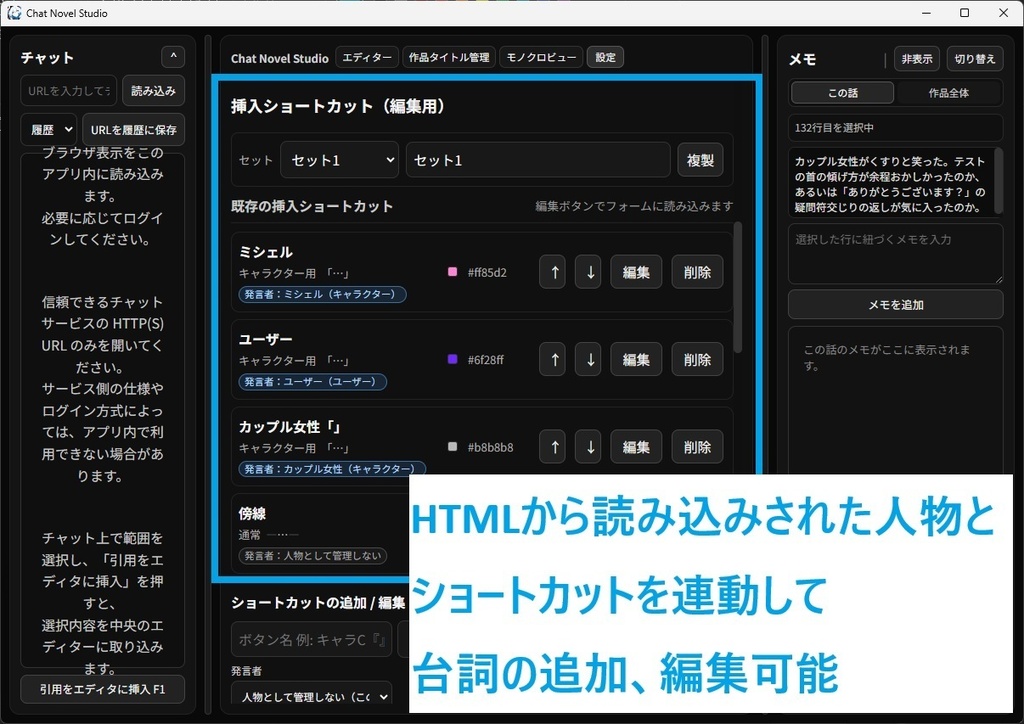Click 引用をエディタに挿入 F1 button

[103, 689]
